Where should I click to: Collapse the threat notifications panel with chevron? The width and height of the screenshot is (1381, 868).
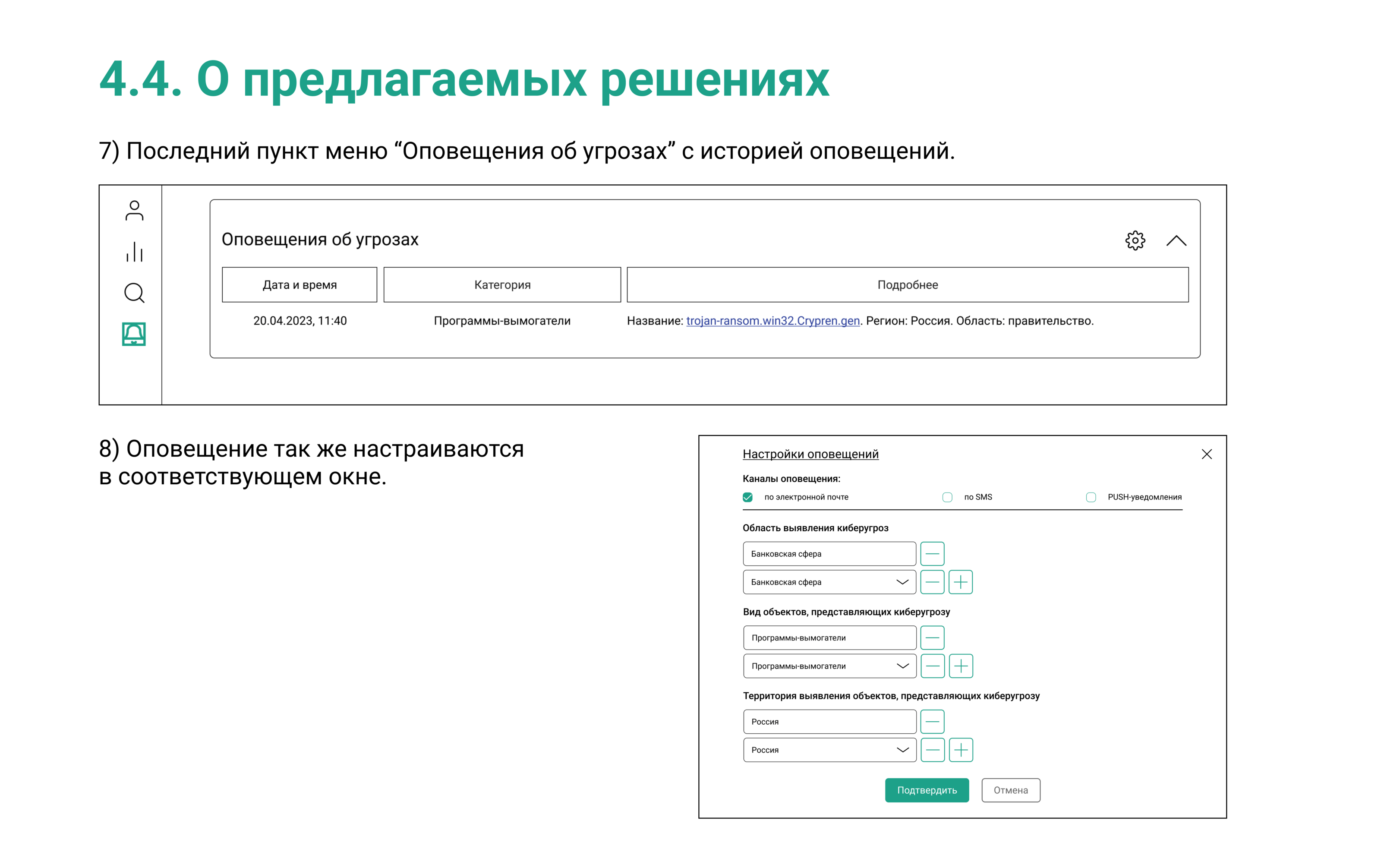tap(1176, 240)
